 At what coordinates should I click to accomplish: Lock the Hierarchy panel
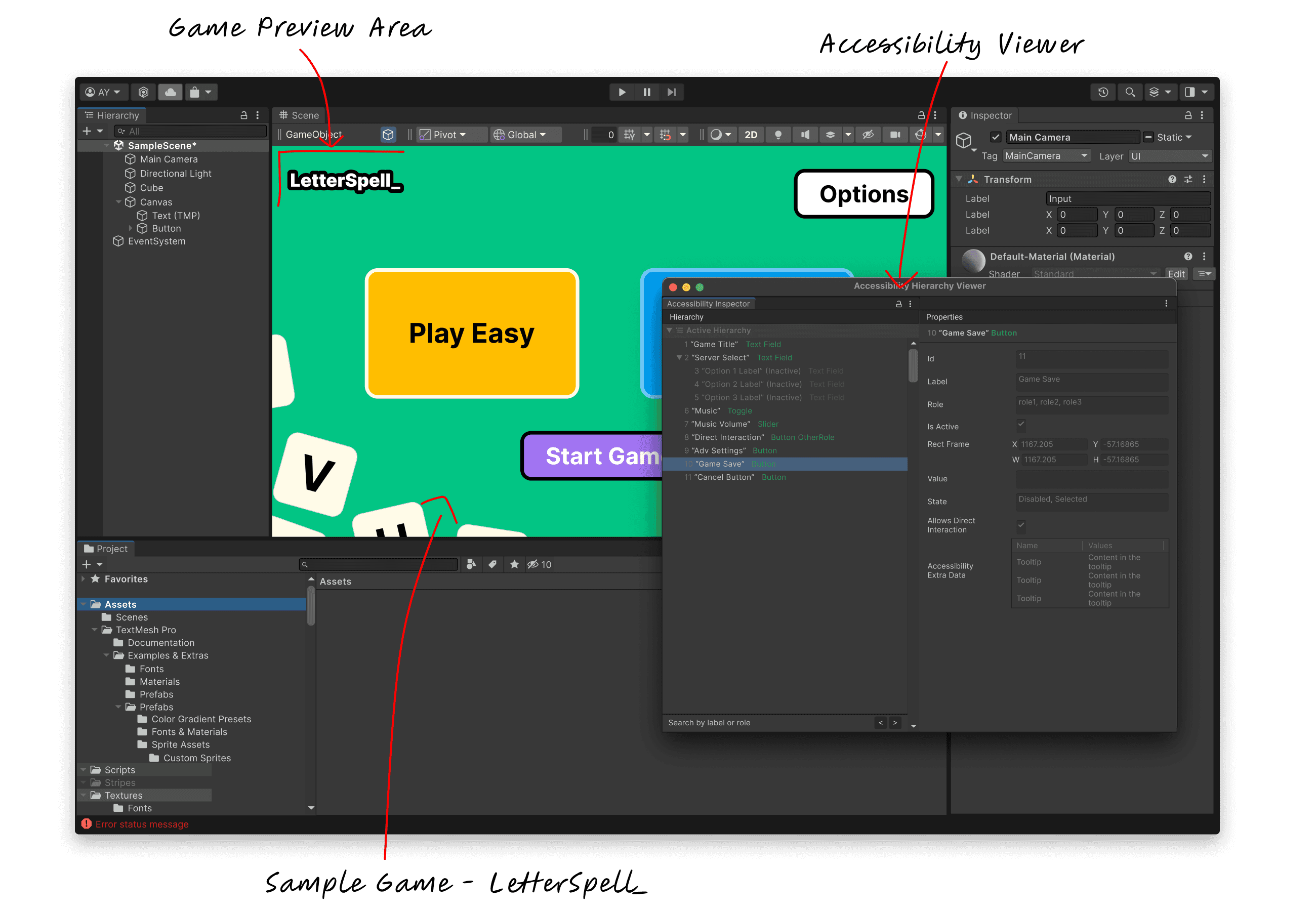coord(243,115)
